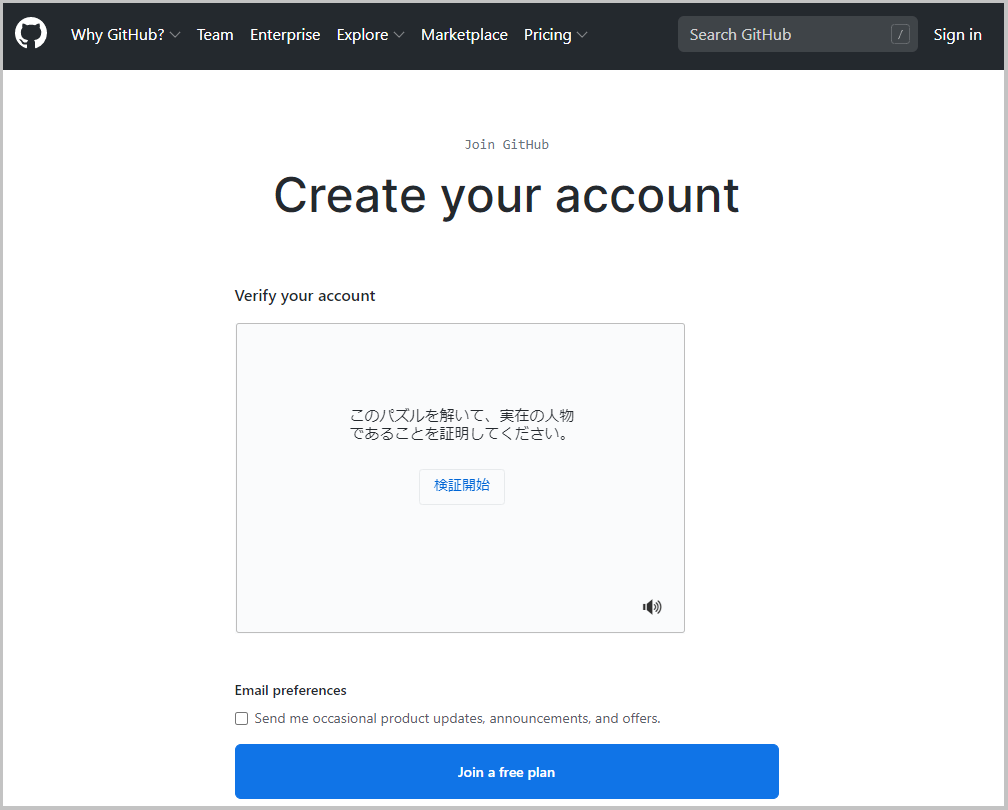
Task: Start verification with the 検証開始 button
Action: click(x=461, y=486)
